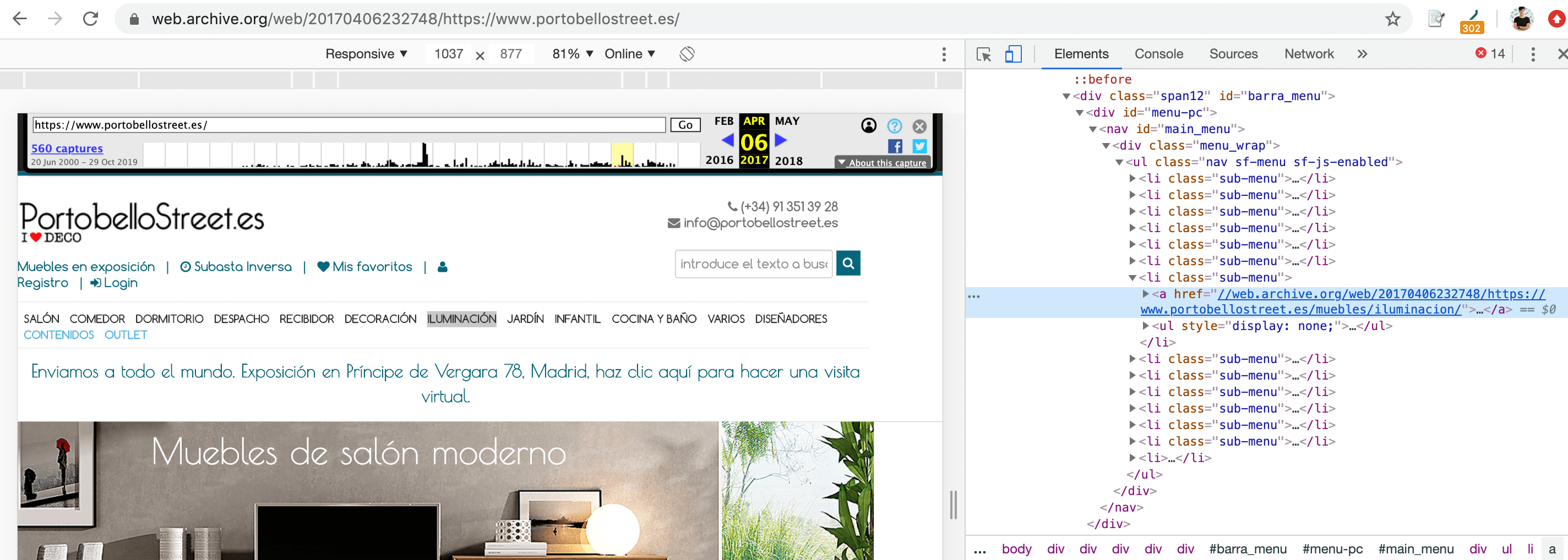Bookmark the page with the star icon
The image size is (1568, 560).
[1393, 19]
